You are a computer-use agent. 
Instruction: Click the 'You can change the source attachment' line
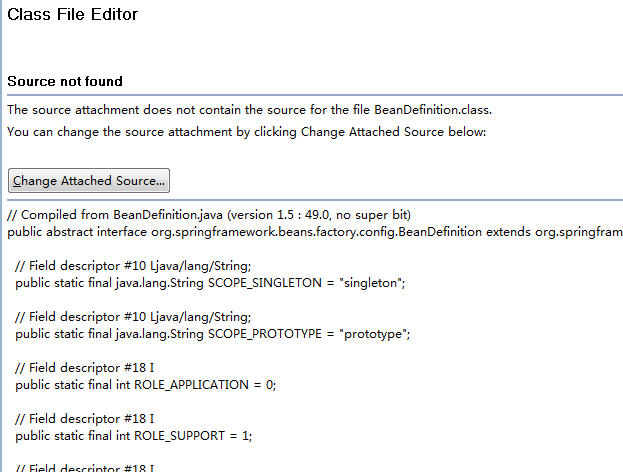point(246,131)
